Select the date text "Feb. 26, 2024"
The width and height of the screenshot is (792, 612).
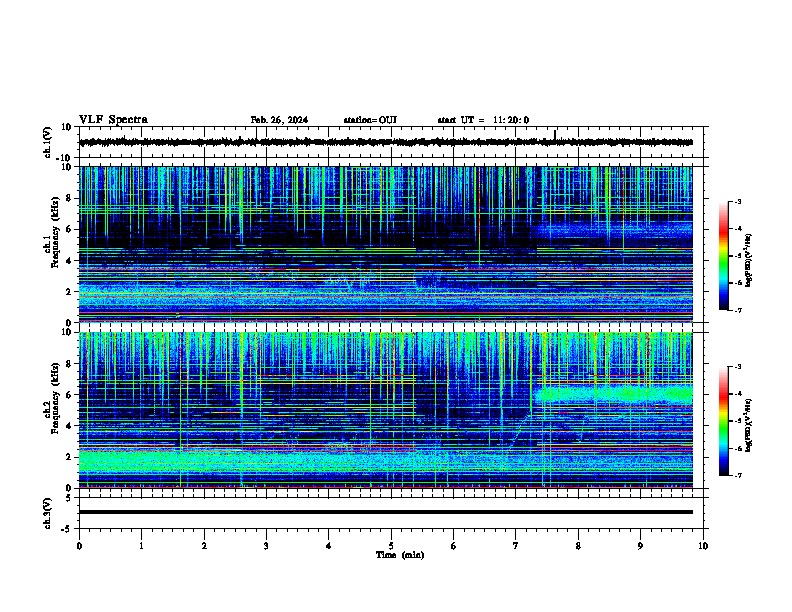[279, 120]
